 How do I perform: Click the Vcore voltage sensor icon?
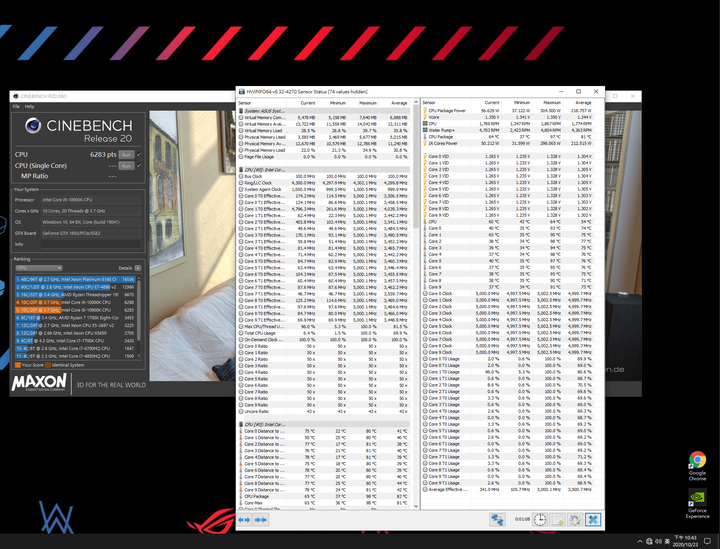[425, 117]
